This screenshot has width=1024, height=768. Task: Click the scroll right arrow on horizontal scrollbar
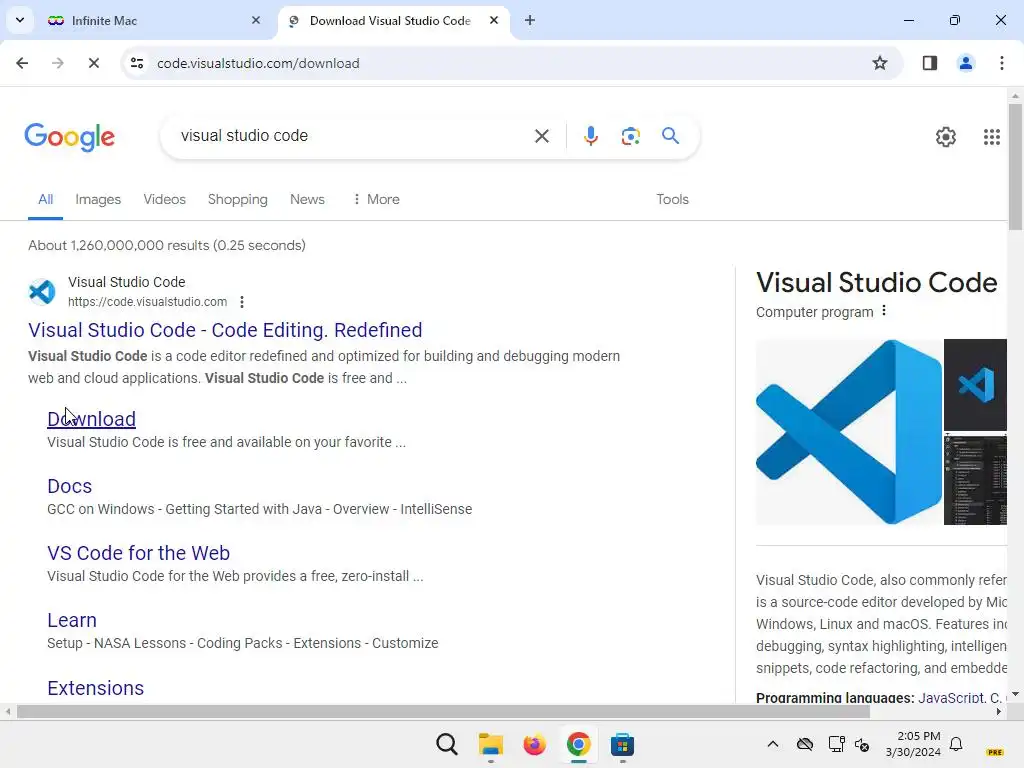(999, 711)
